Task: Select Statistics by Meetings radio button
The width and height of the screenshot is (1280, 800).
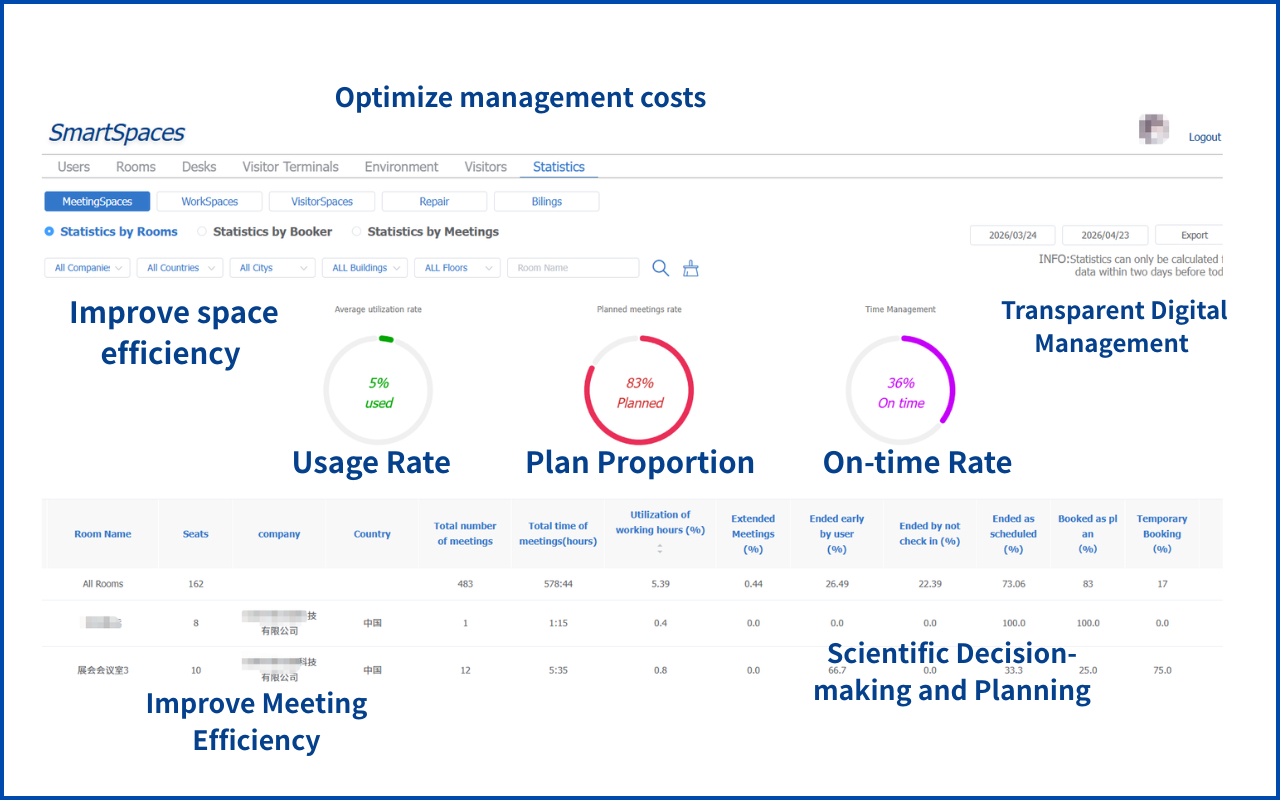Action: click(357, 232)
